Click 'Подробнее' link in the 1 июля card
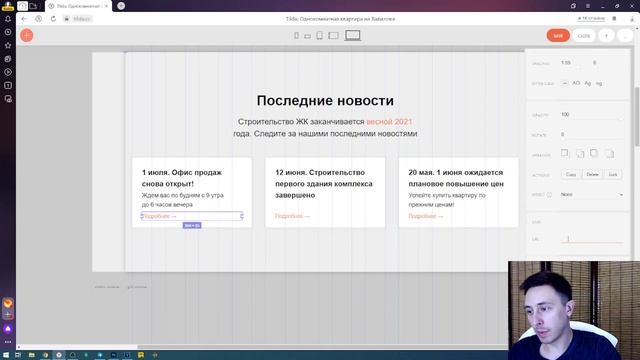This screenshot has width=640, height=360. (159, 216)
